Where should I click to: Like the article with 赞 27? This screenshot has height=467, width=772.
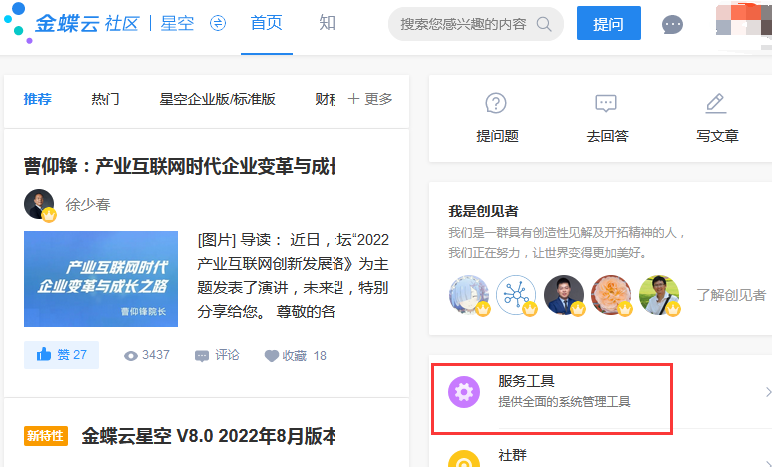[62, 355]
